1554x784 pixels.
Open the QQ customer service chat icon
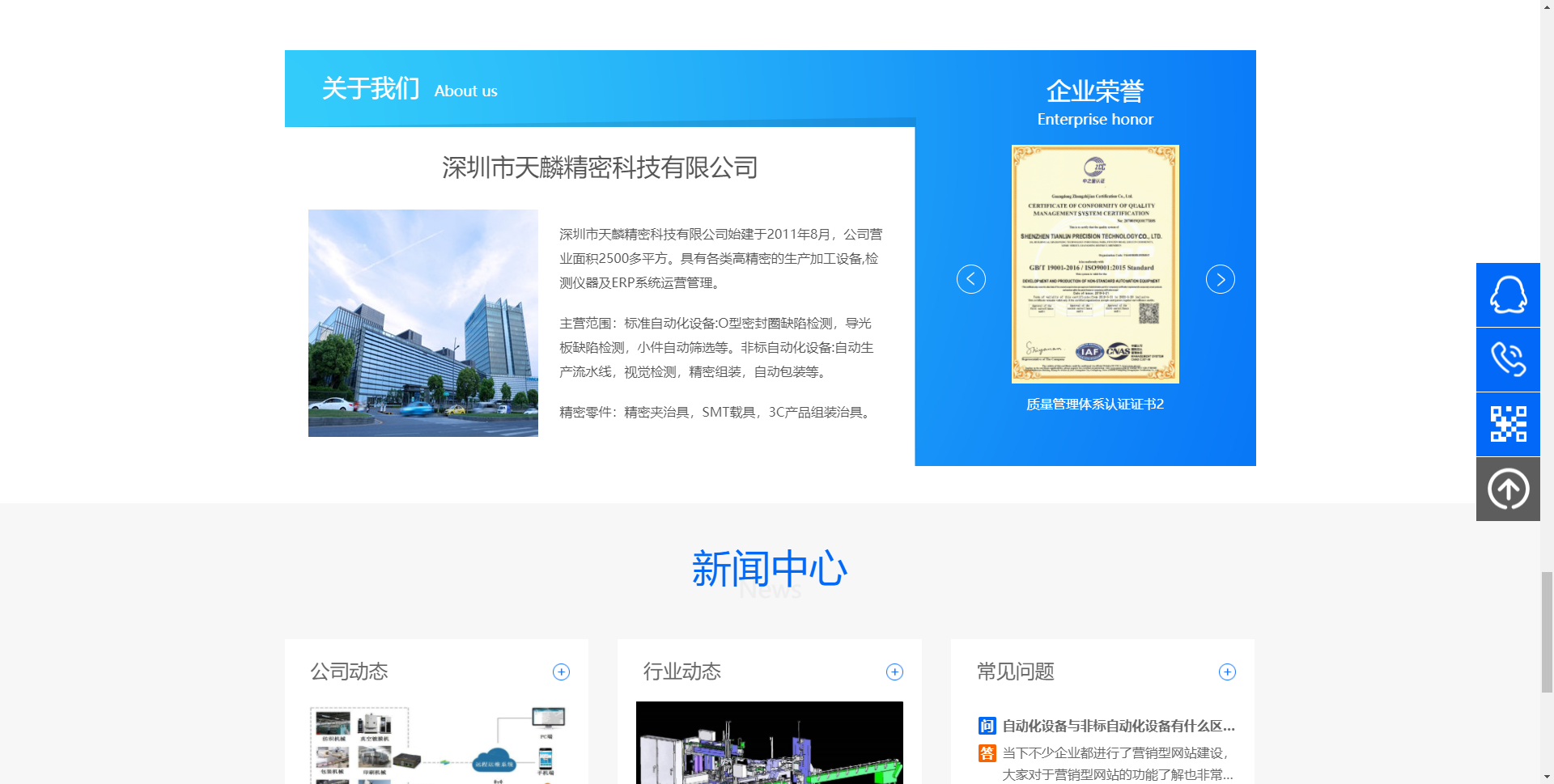(x=1507, y=294)
